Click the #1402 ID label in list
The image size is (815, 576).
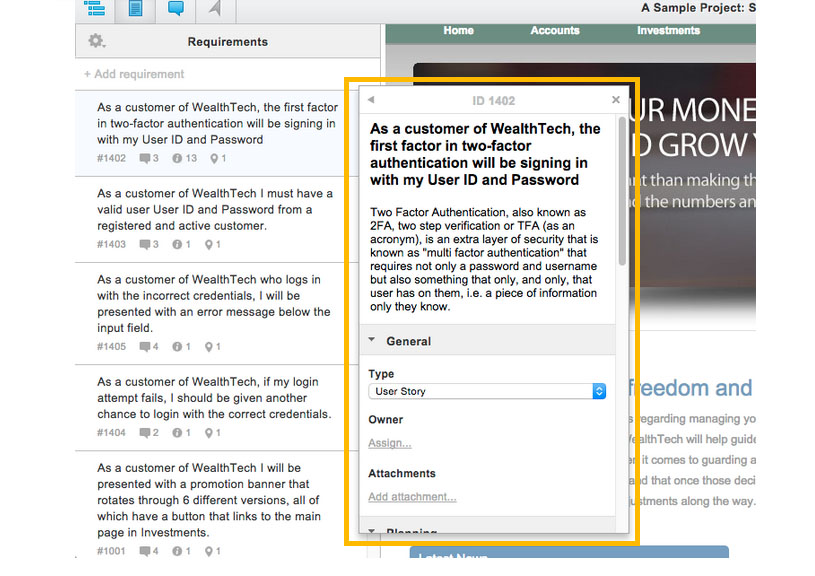111,158
